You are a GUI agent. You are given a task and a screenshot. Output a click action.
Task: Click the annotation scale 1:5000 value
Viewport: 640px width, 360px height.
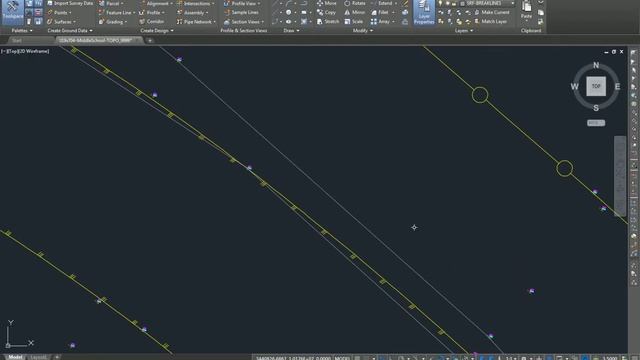(x=610, y=358)
